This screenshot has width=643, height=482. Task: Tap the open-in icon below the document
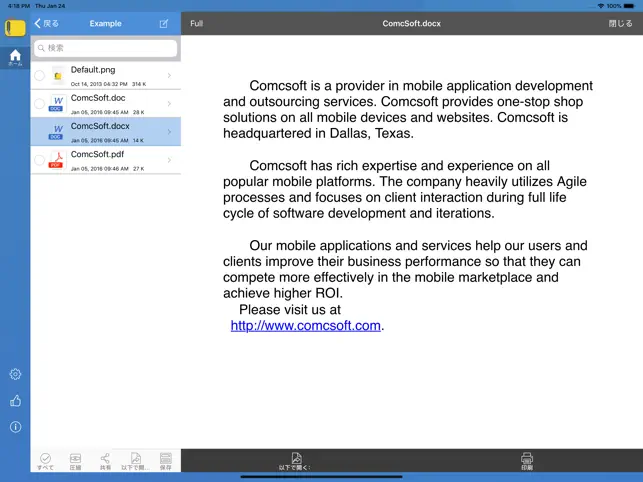point(296,461)
